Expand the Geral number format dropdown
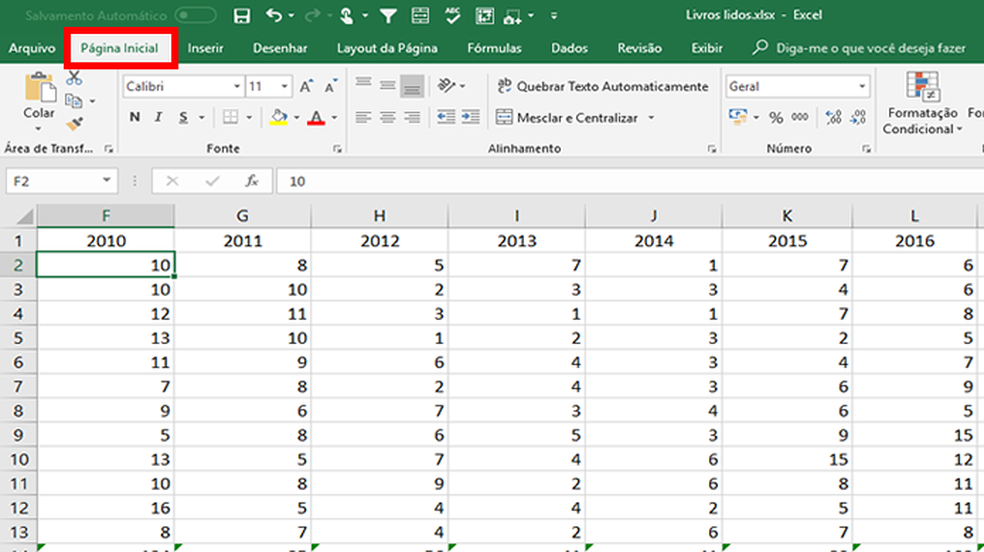Viewport: 984px width, 552px height. tap(862, 87)
